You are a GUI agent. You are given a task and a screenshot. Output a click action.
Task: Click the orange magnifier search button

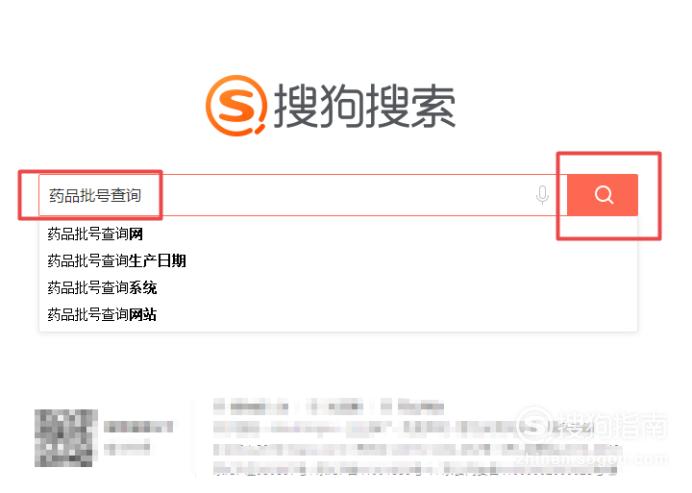pos(602,195)
